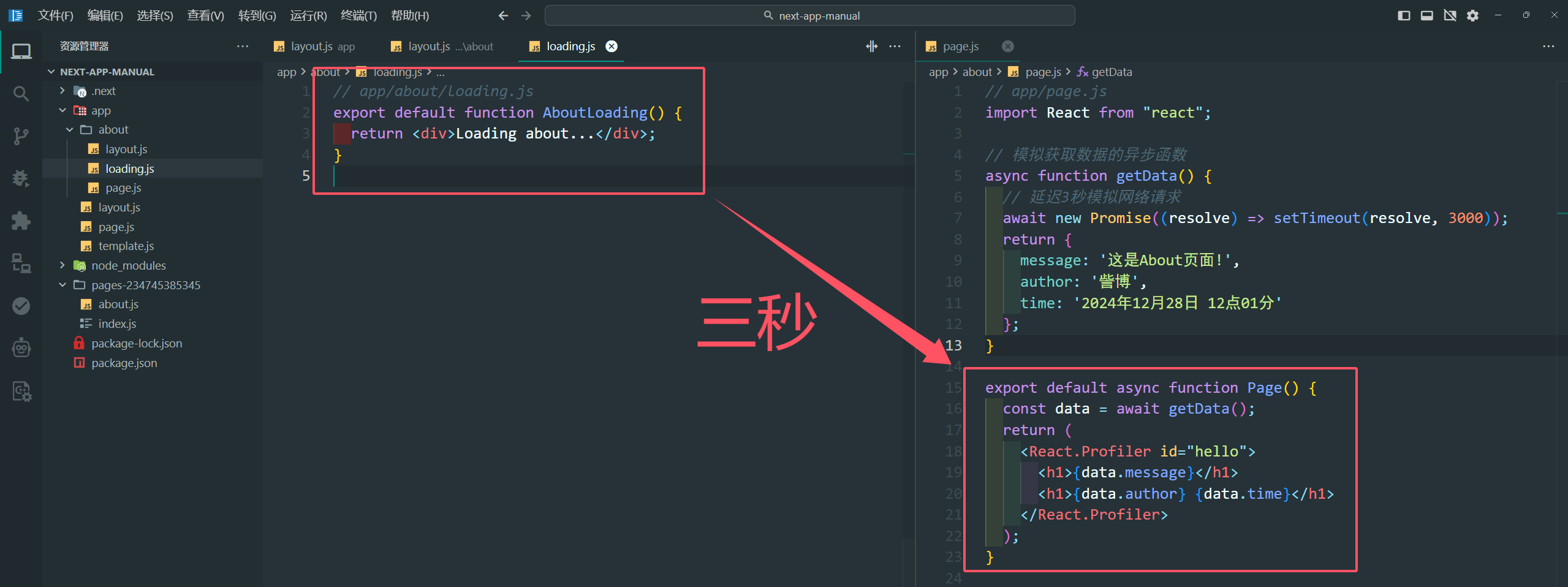
Task: Open the 帮助(H) menu
Action: tap(410, 15)
